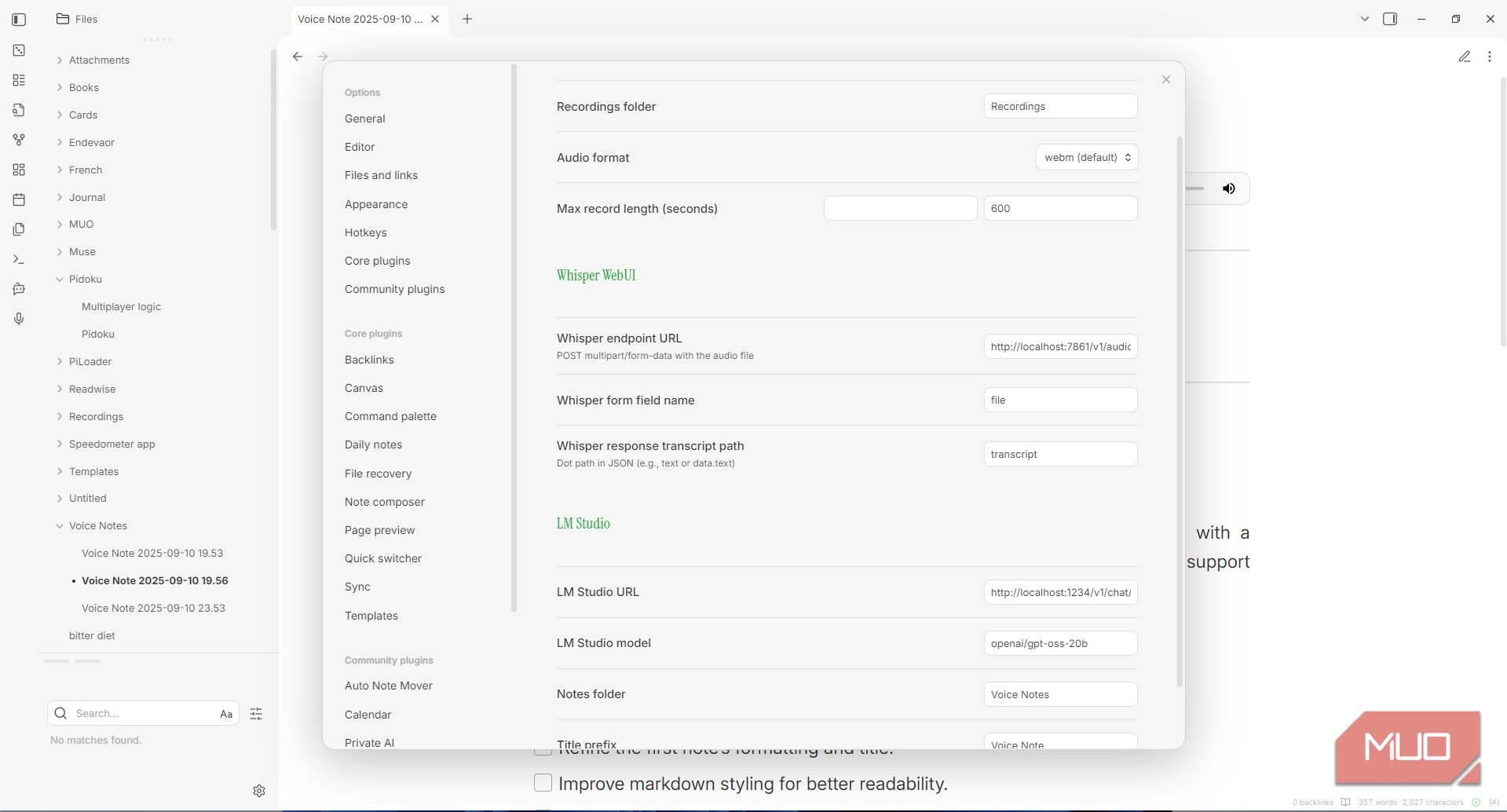Check 'Improve markdown styling' checkbox
Screen dimensions: 1507x812
pyautogui.click(x=543, y=783)
